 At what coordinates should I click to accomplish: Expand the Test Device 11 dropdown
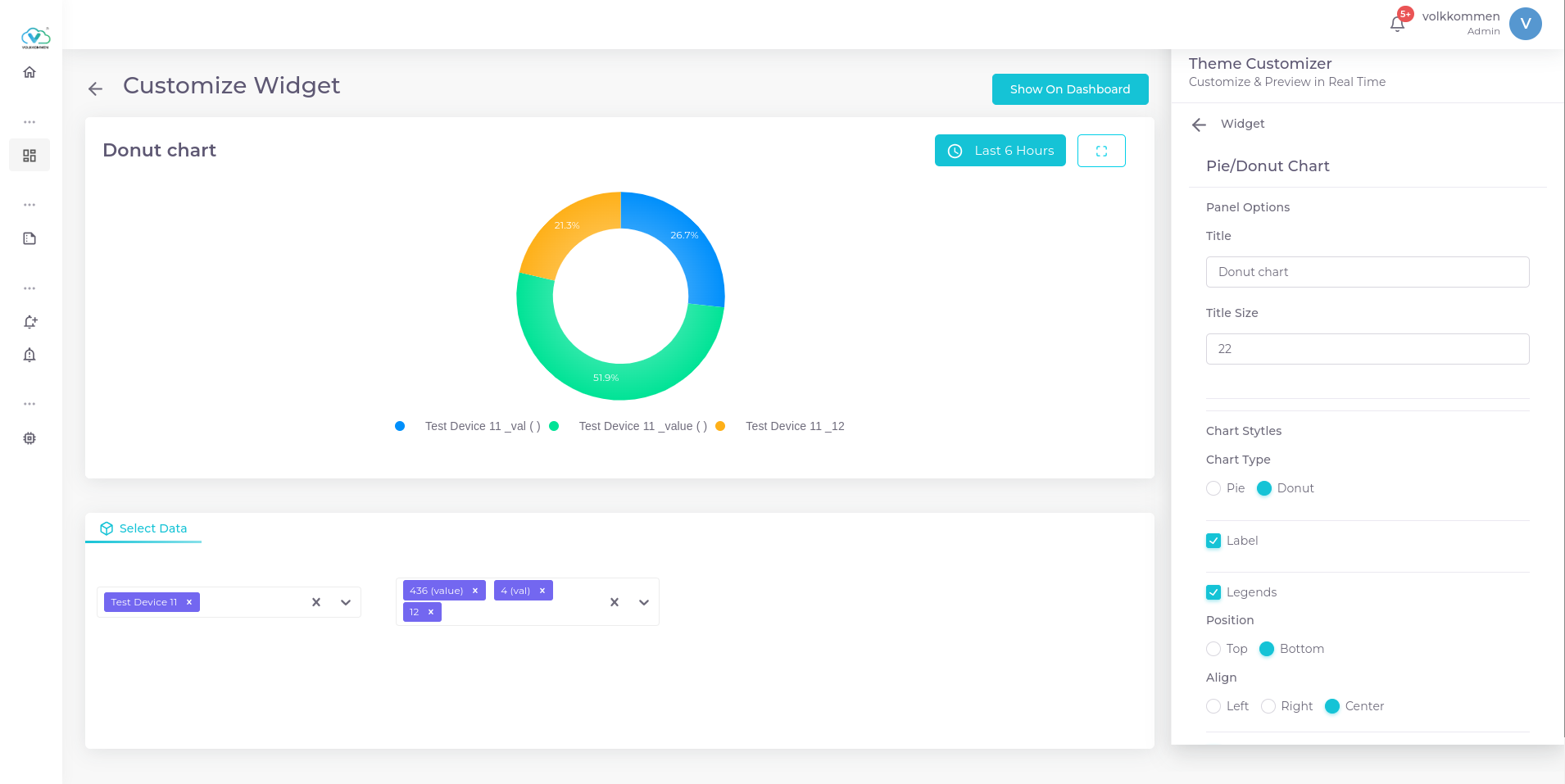[x=346, y=602]
